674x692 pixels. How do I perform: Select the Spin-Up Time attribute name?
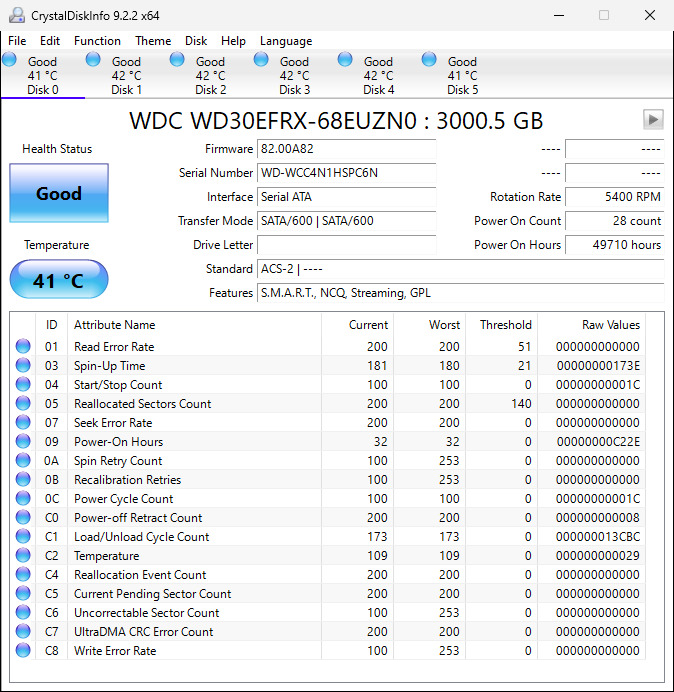[x=109, y=366]
